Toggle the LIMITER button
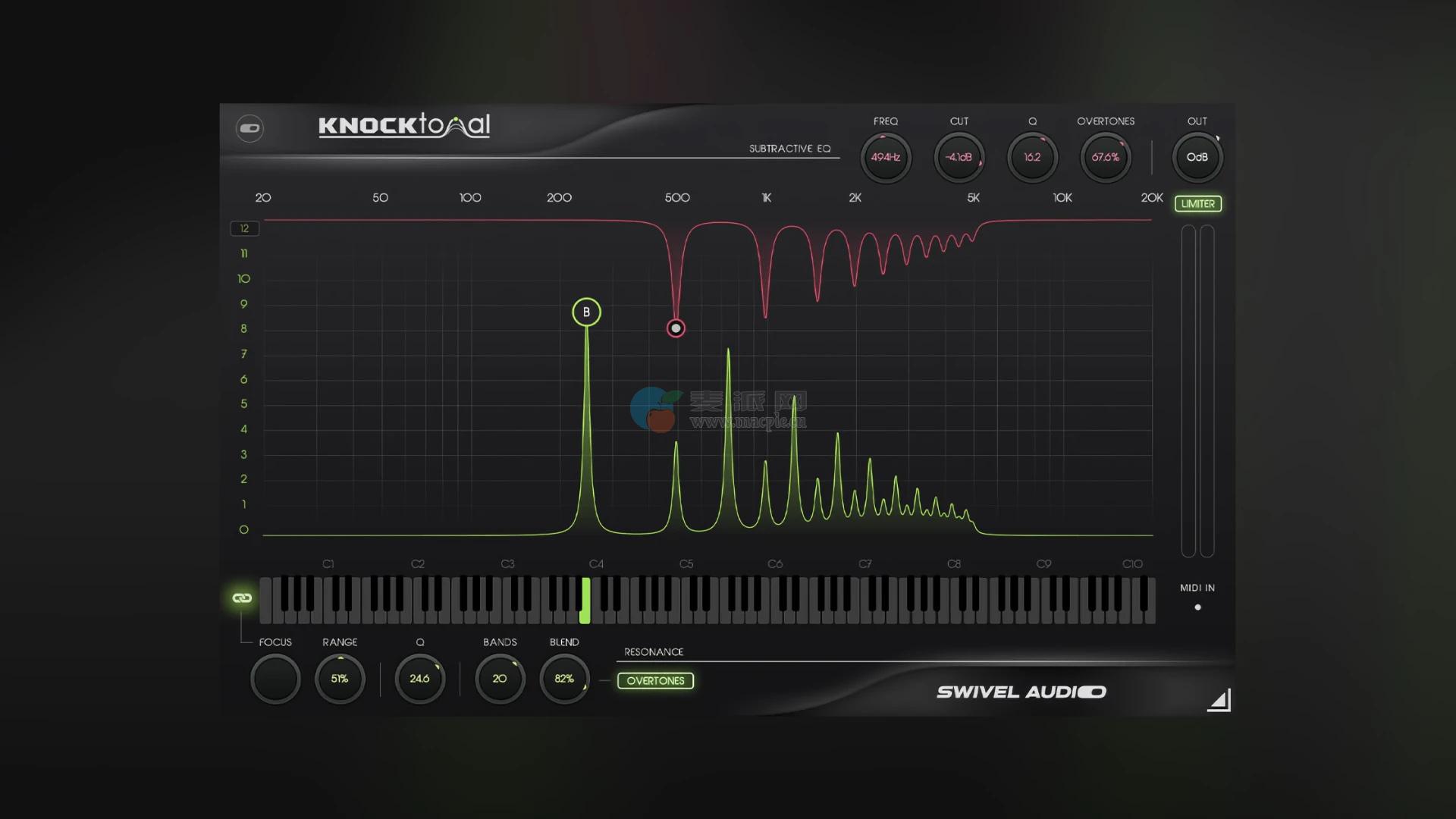 tap(1197, 203)
